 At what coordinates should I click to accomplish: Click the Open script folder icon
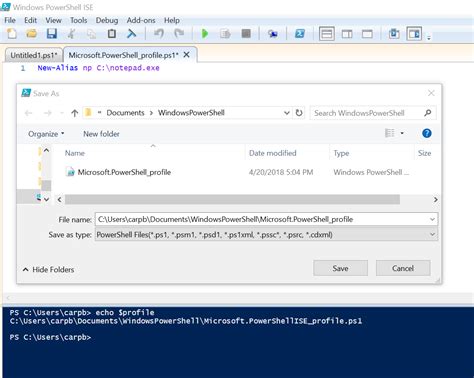32,34
